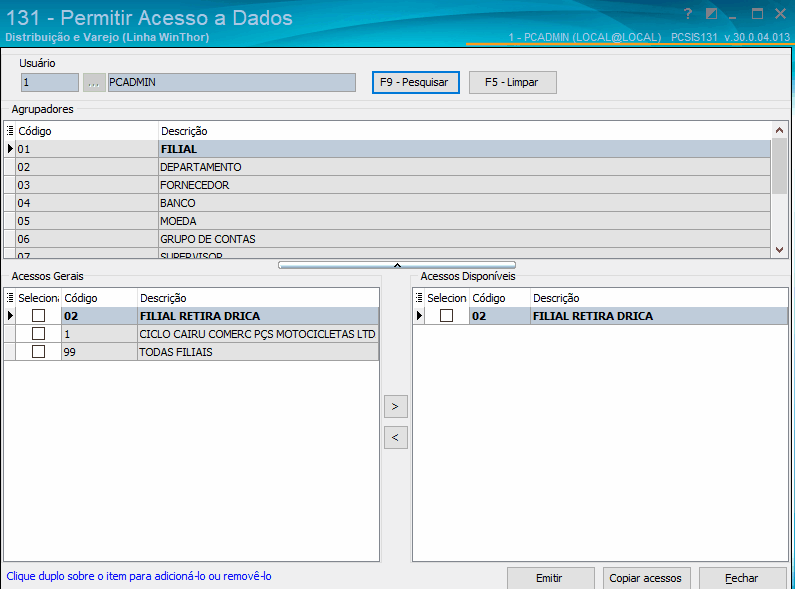The image size is (795, 589).
Task: Maximize the window
Action: click(757, 14)
